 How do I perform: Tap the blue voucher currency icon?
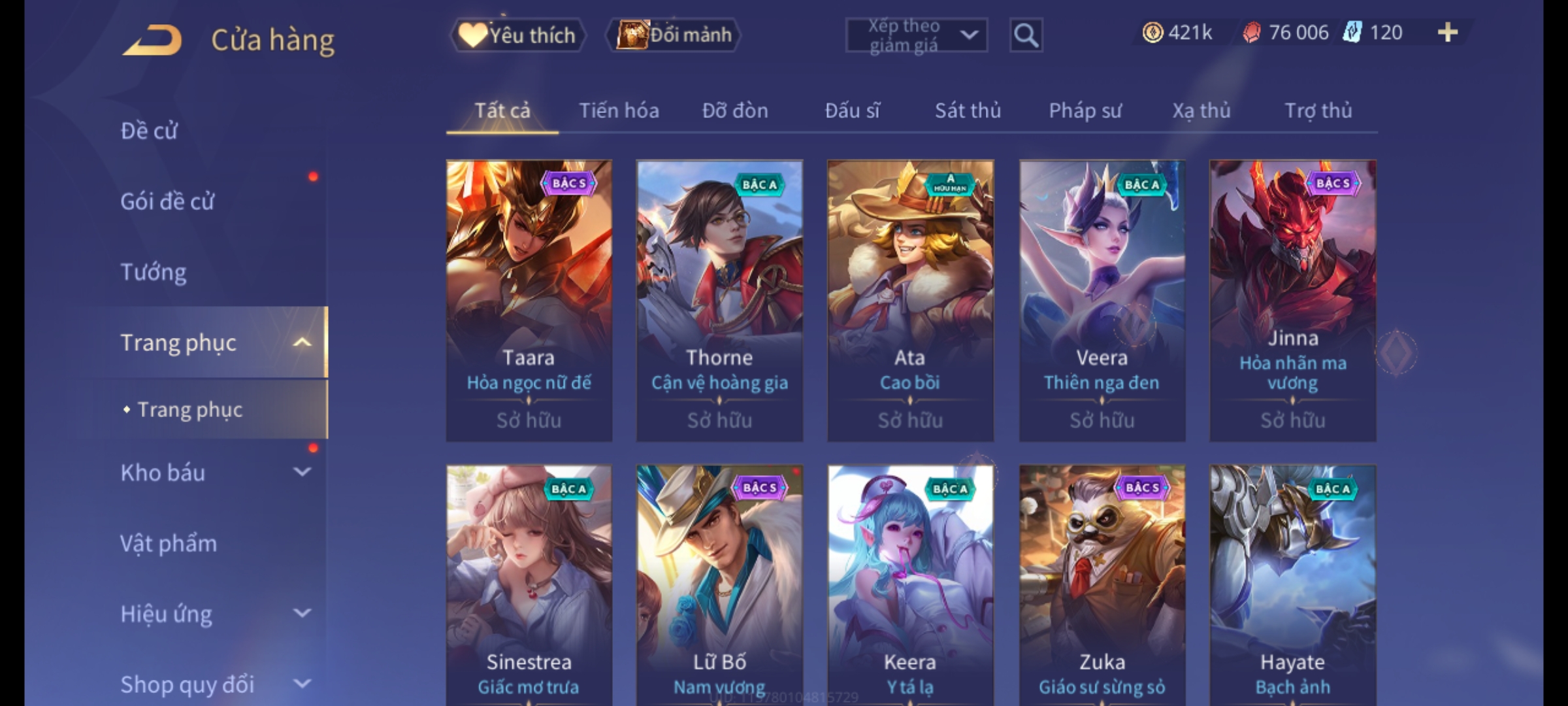coord(1352,32)
